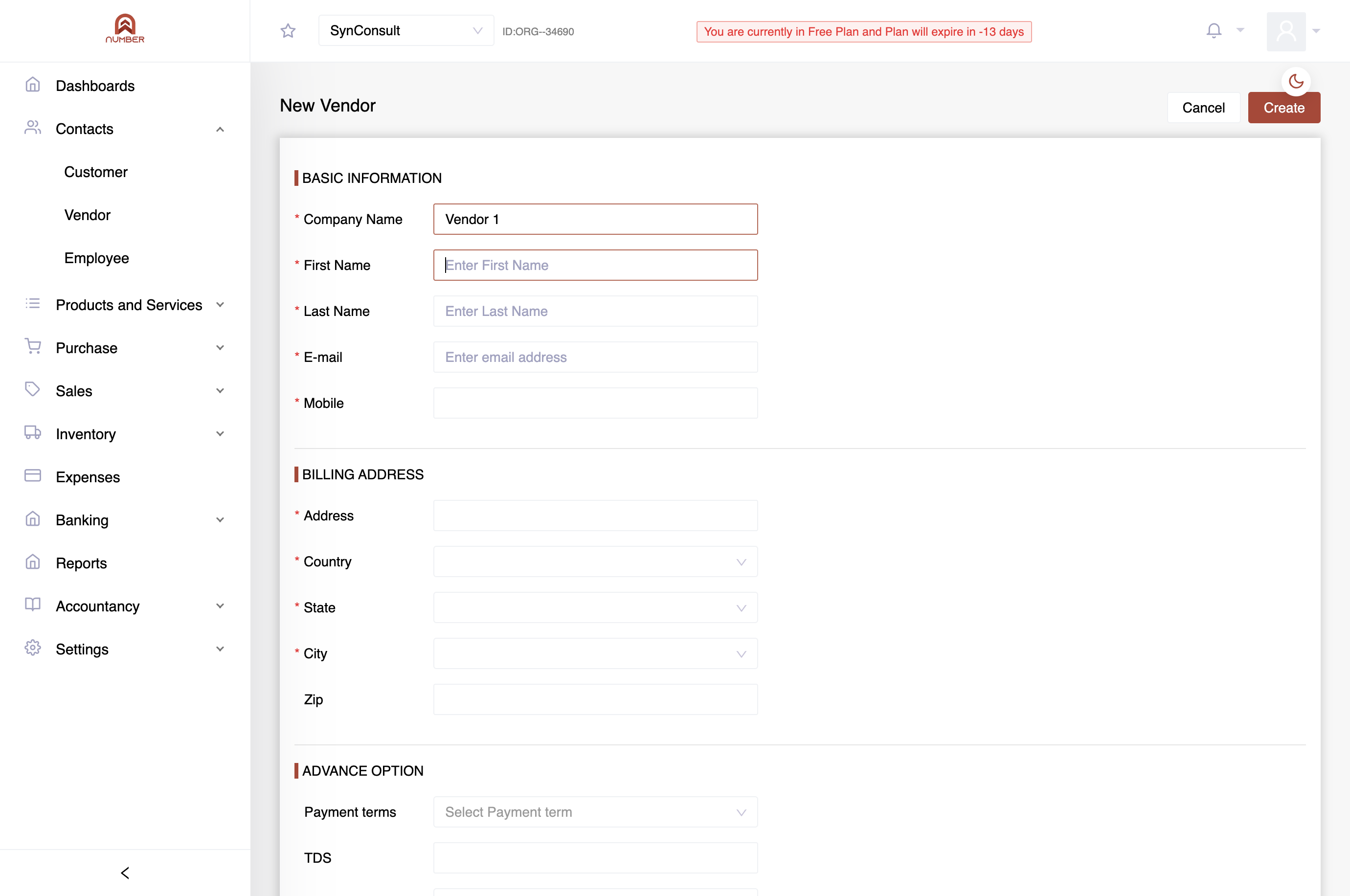Click the Inventory truck icon
This screenshot has width=1350, height=896.
tap(33, 433)
